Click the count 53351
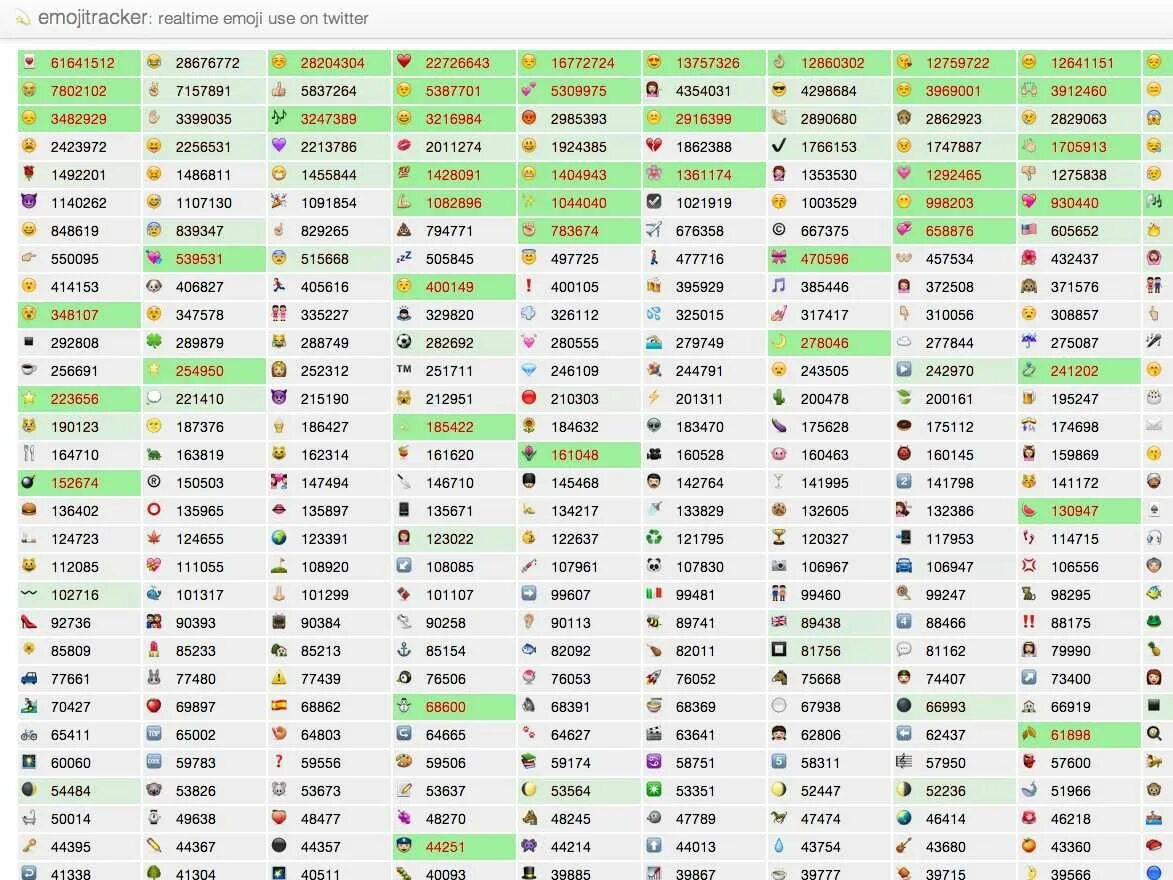Viewport: 1173px width, 880px height. [x=696, y=791]
